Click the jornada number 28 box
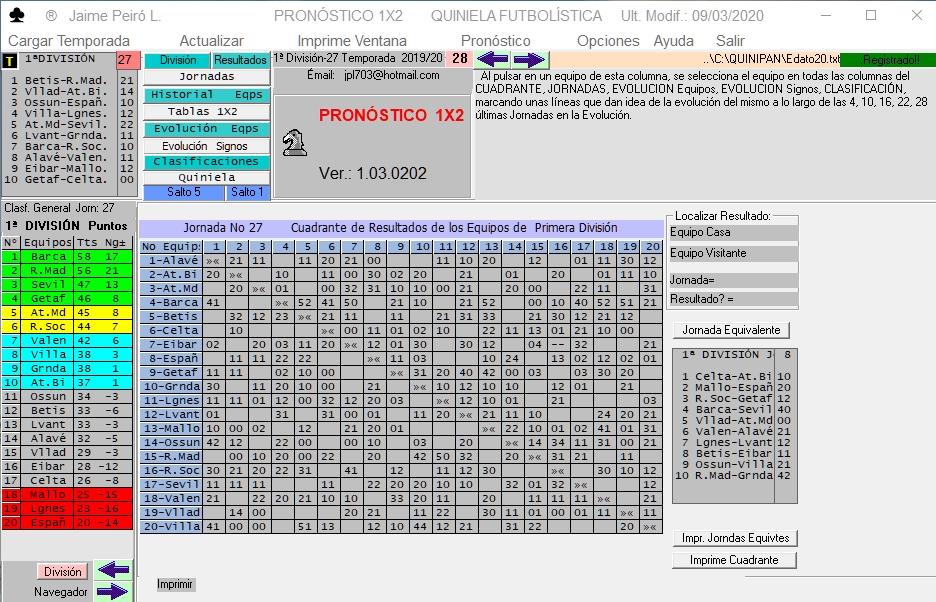The height and width of the screenshot is (602, 936). pos(460,59)
